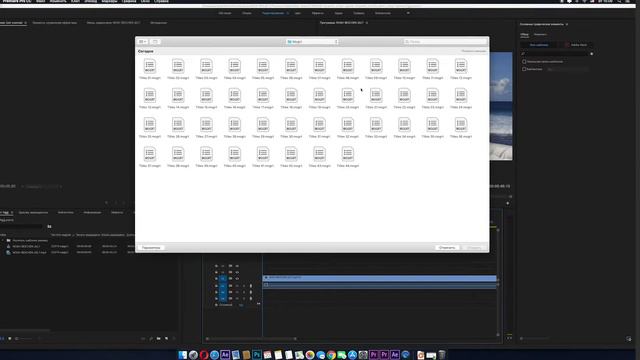
Task: Open the Trash in the Dock
Action: [442, 355]
